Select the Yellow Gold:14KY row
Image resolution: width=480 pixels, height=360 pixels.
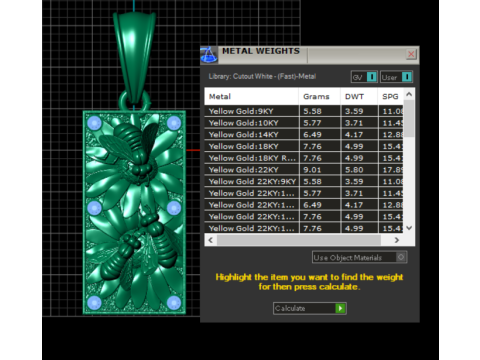[x=304, y=135]
